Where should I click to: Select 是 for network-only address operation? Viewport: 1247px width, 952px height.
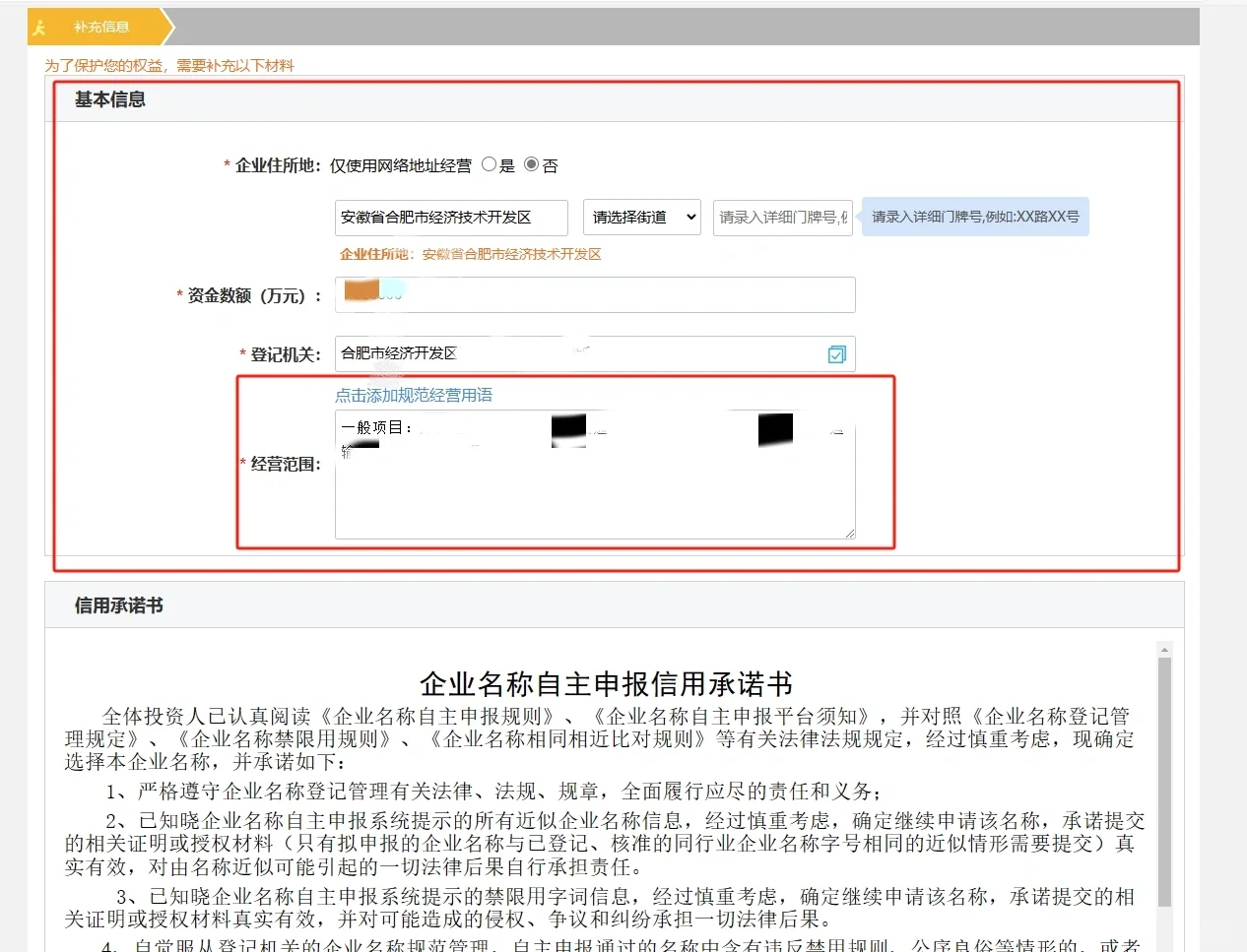click(x=490, y=164)
